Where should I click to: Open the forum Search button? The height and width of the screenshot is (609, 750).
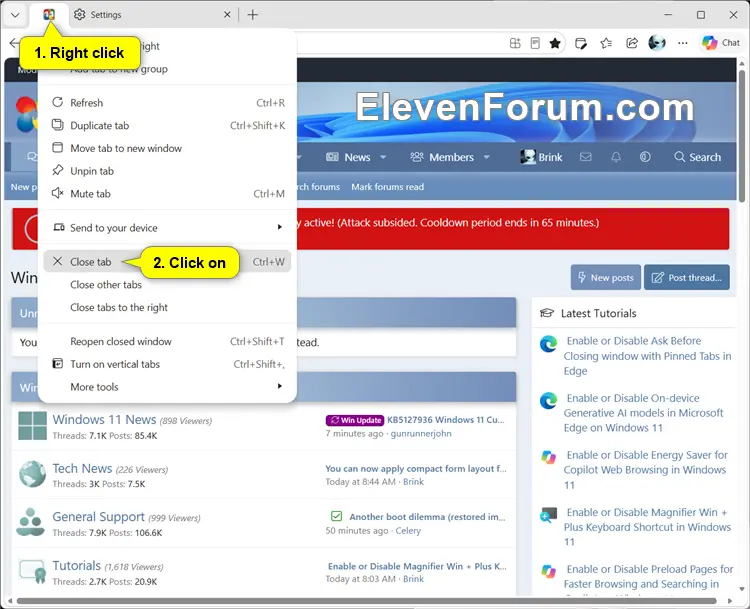[697, 157]
